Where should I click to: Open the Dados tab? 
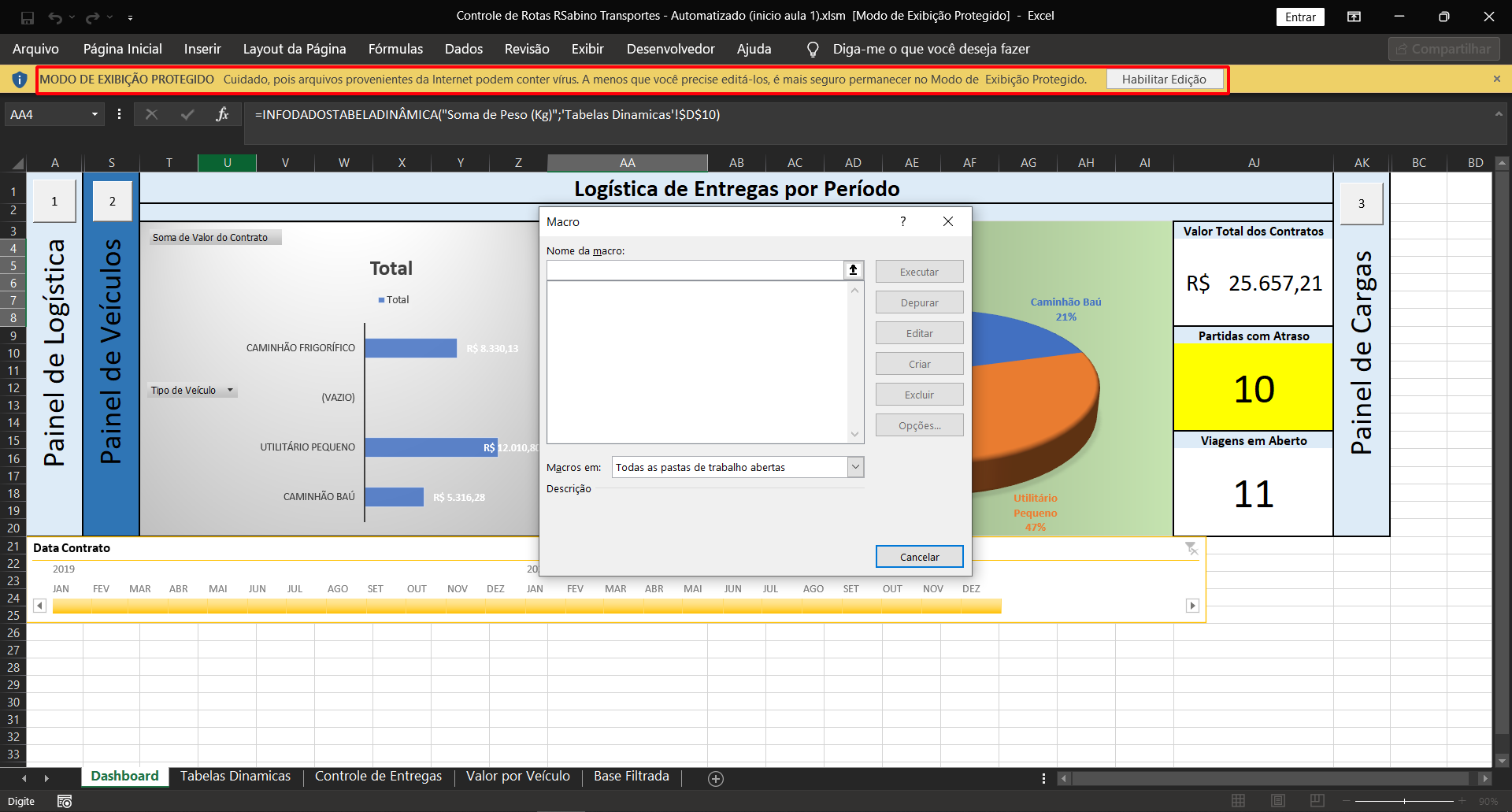(464, 49)
